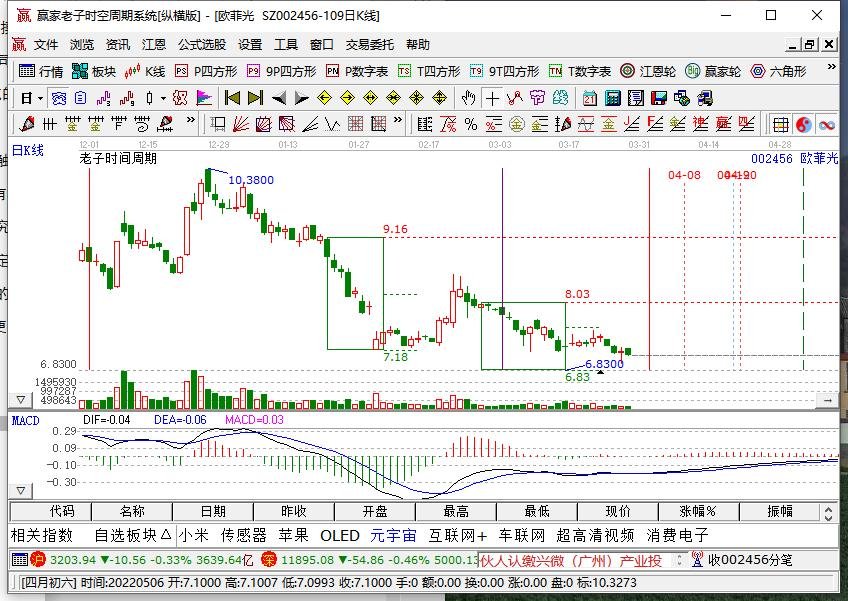Open the 帮助 menu
The width and height of the screenshot is (848, 601).
coord(418,44)
